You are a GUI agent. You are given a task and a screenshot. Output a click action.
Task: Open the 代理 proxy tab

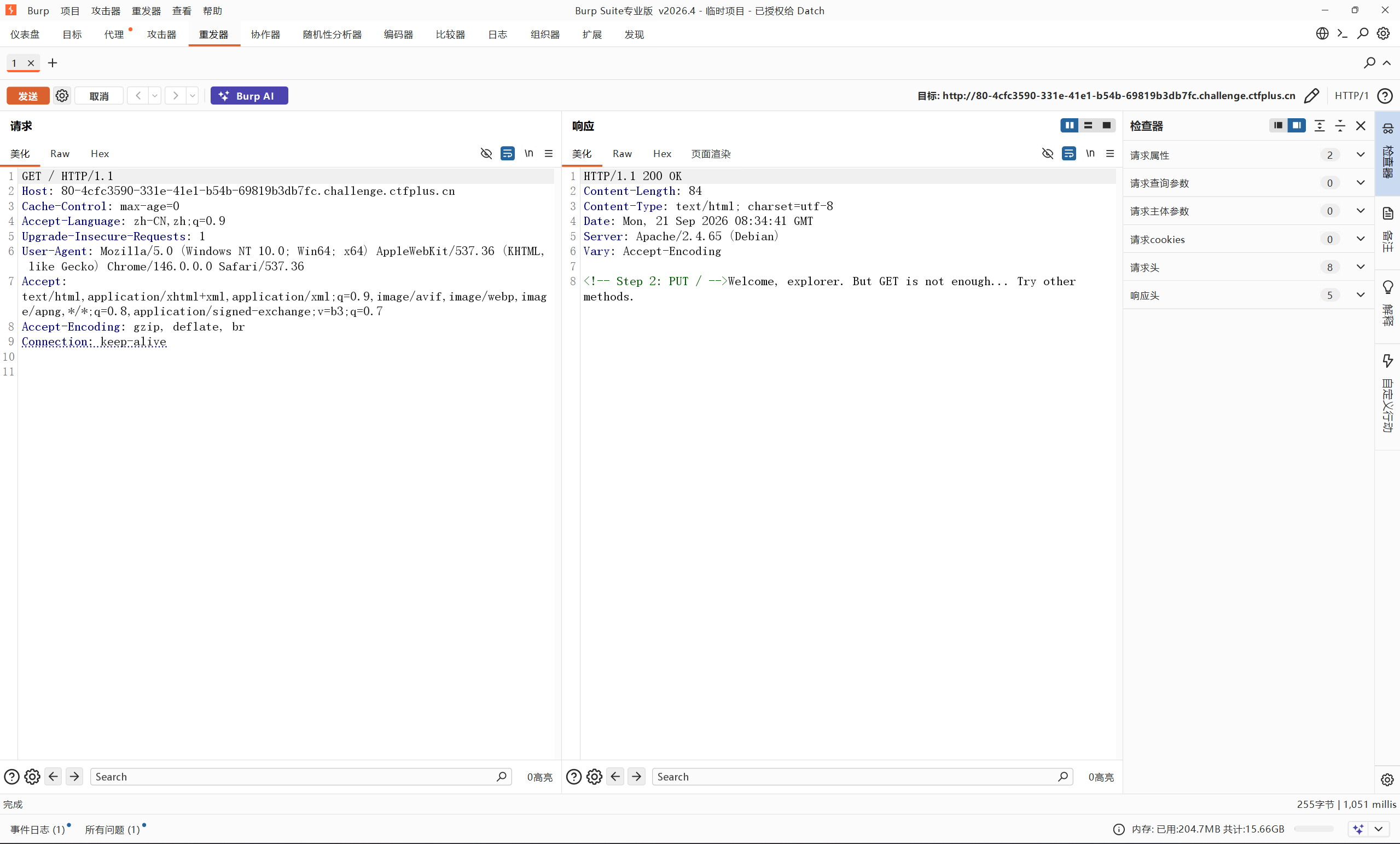click(114, 34)
